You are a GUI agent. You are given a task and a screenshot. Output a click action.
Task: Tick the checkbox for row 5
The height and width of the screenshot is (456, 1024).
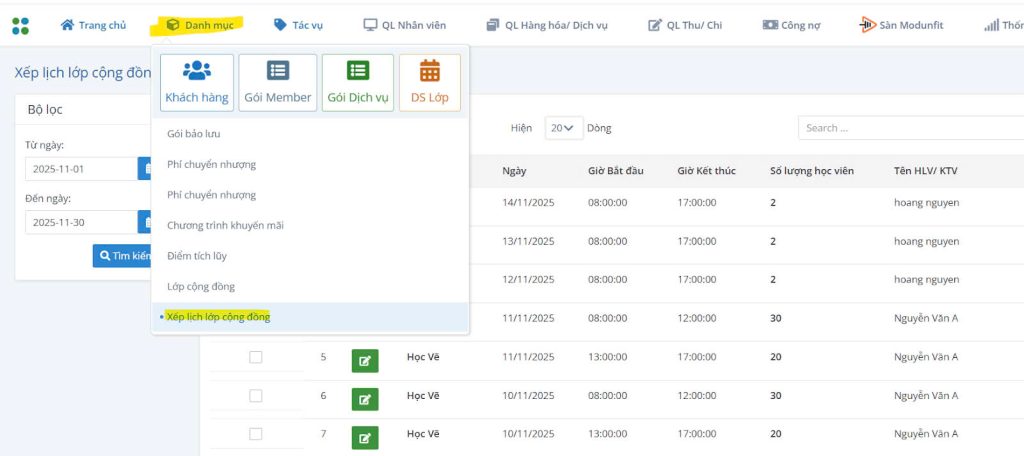(x=255, y=357)
